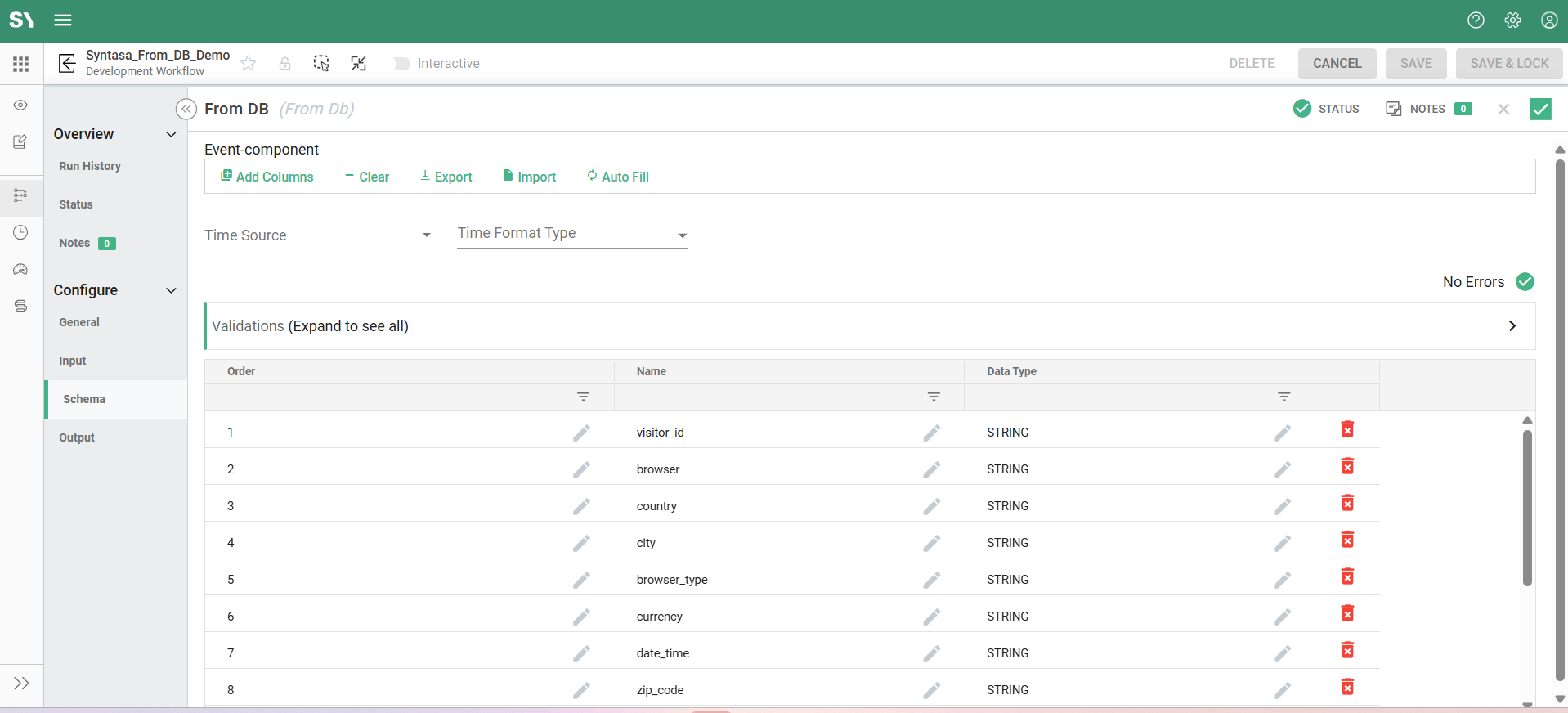Open the Data Type column filter

click(x=1284, y=397)
